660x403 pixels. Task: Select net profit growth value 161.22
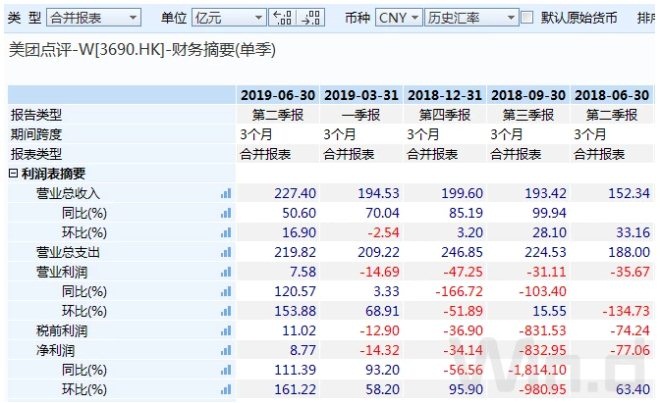(x=295, y=390)
